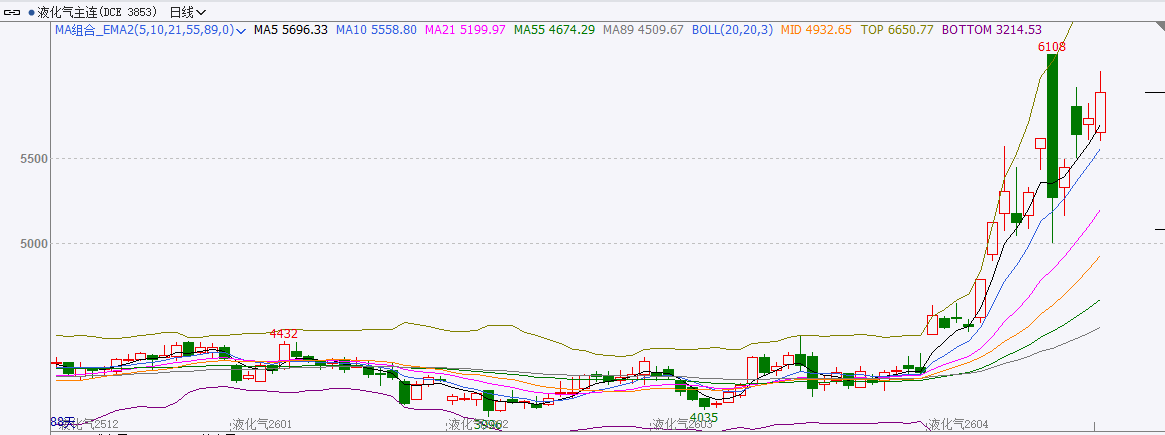Click the 液化气2604 contract marker on time axis
Screen dimensions: 1165x435
(959, 425)
